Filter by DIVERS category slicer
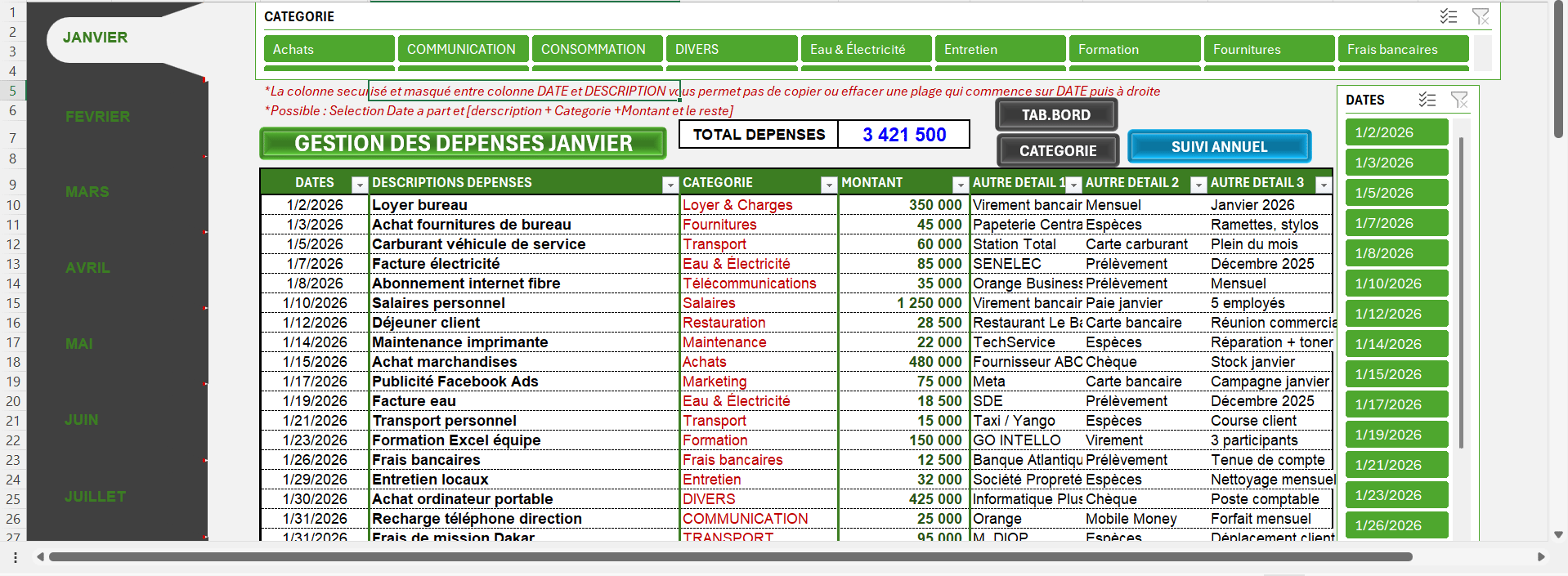The height and width of the screenshot is (576, 1568). 732,49
